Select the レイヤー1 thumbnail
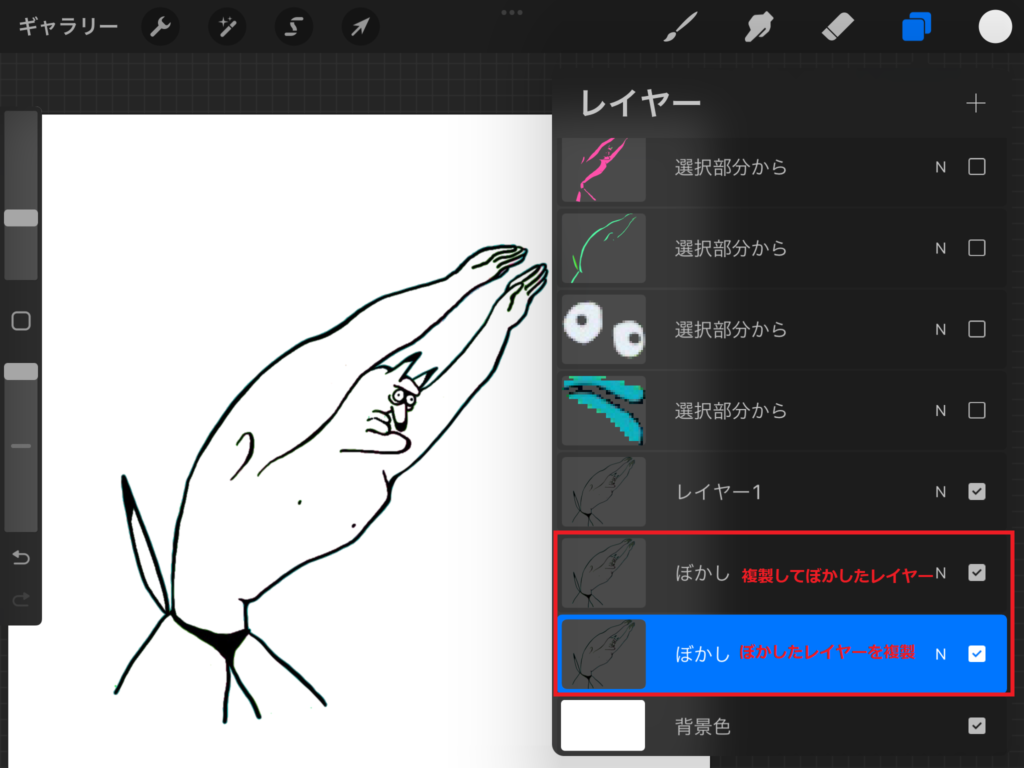 pos(603,492)
